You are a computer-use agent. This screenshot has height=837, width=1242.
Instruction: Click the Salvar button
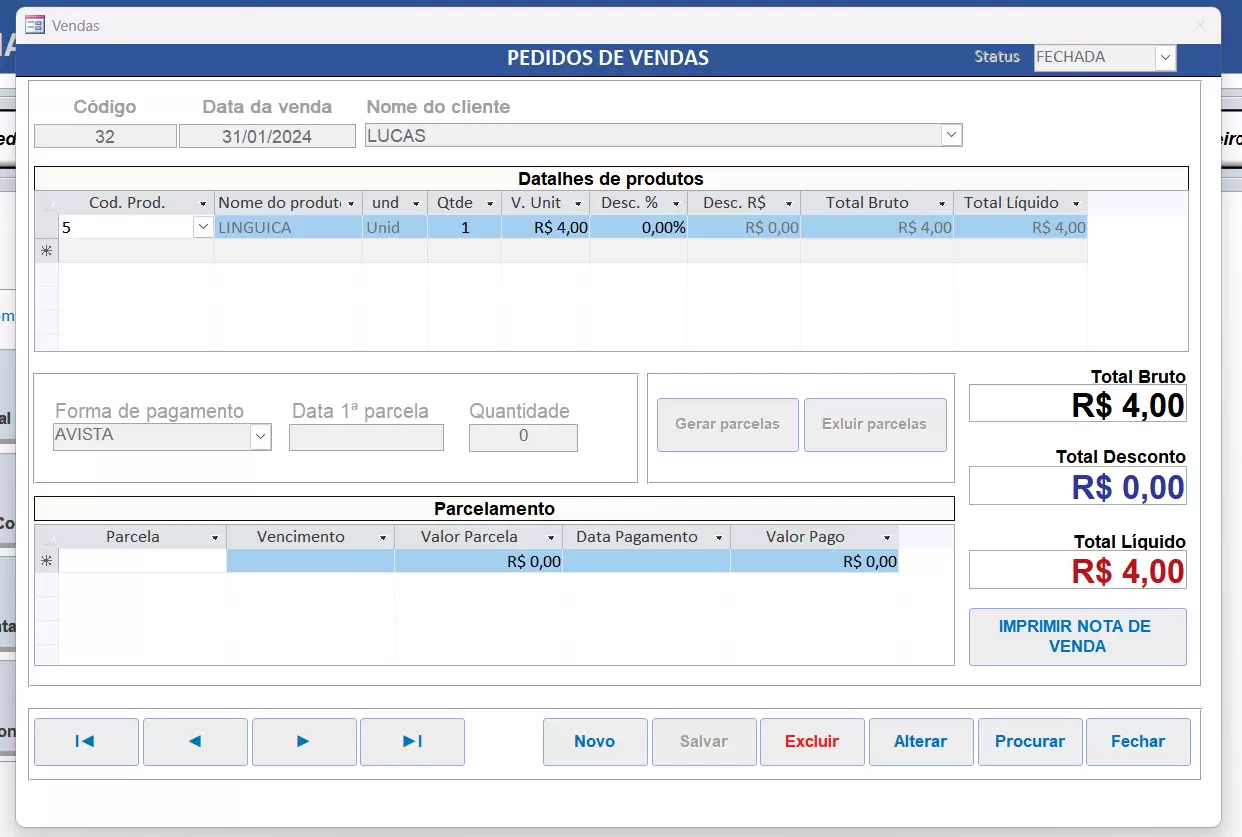click(704, 742)
